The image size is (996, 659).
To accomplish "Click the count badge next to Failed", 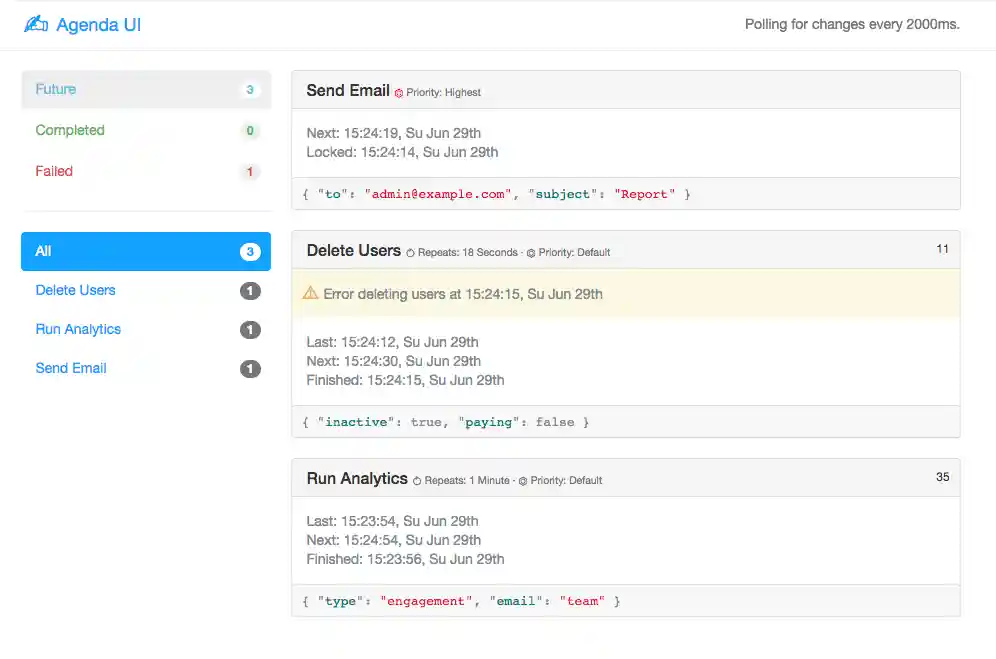I will click(x=250, y=171).
